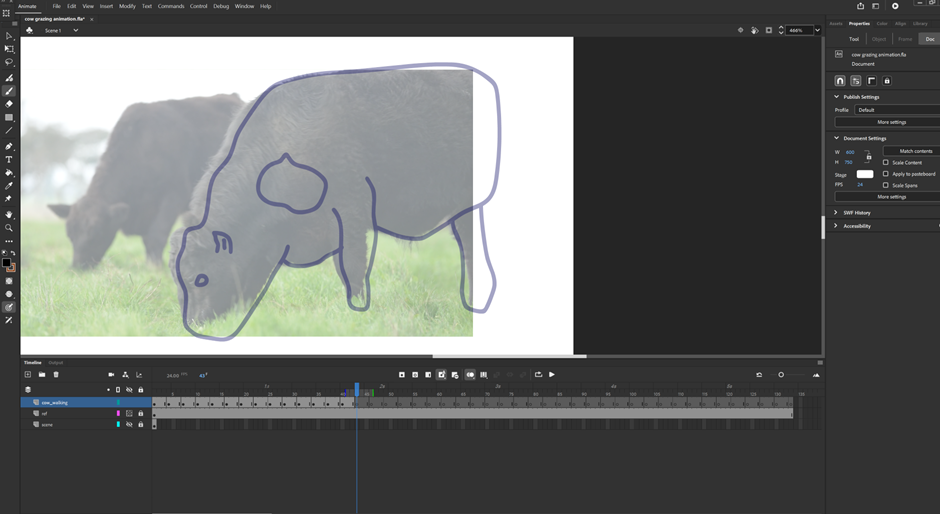Expand the SWF History section
The width and height of the screenshot is (940, 514).
[836, 213]
